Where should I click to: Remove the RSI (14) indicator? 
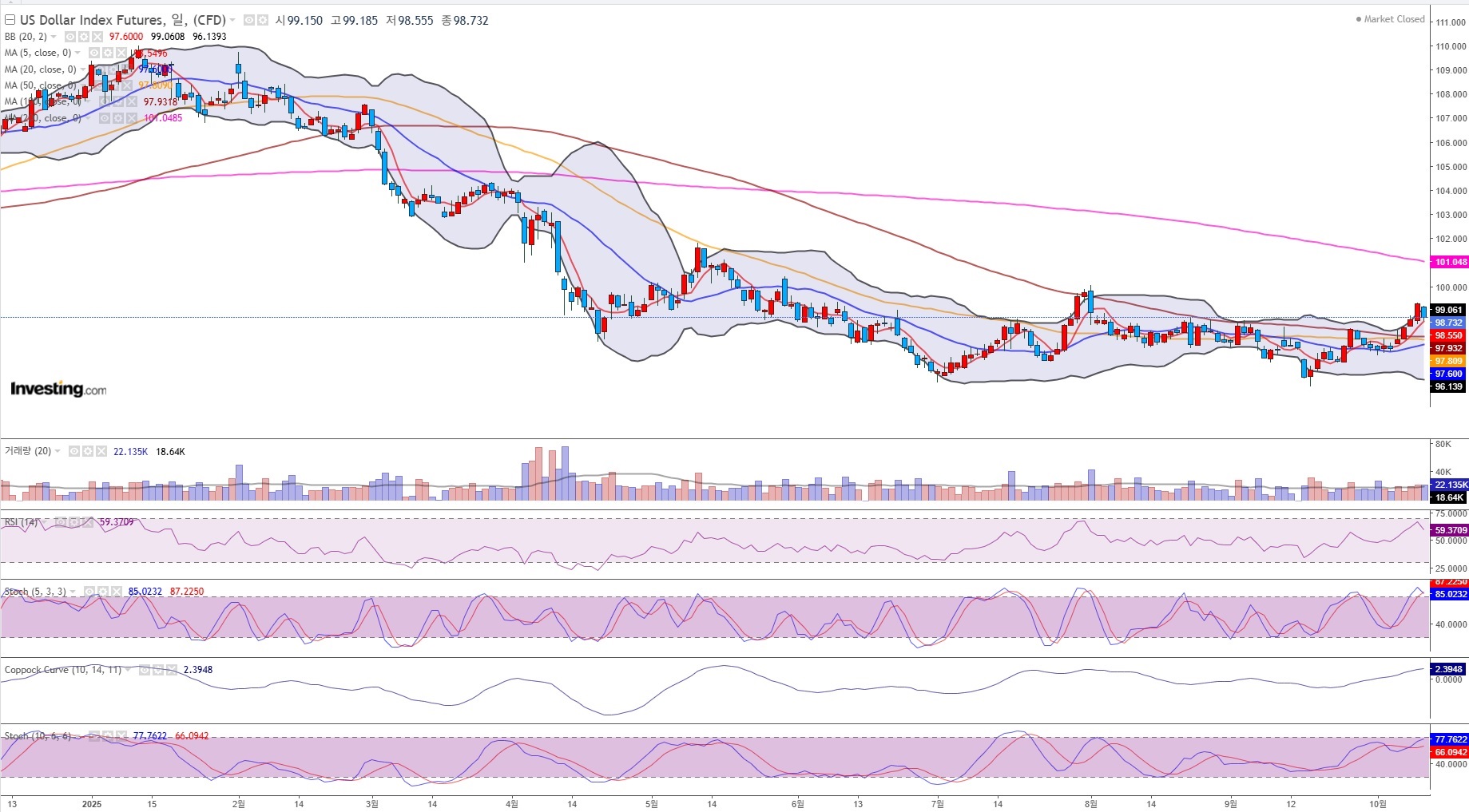click(x=87, y=522)
